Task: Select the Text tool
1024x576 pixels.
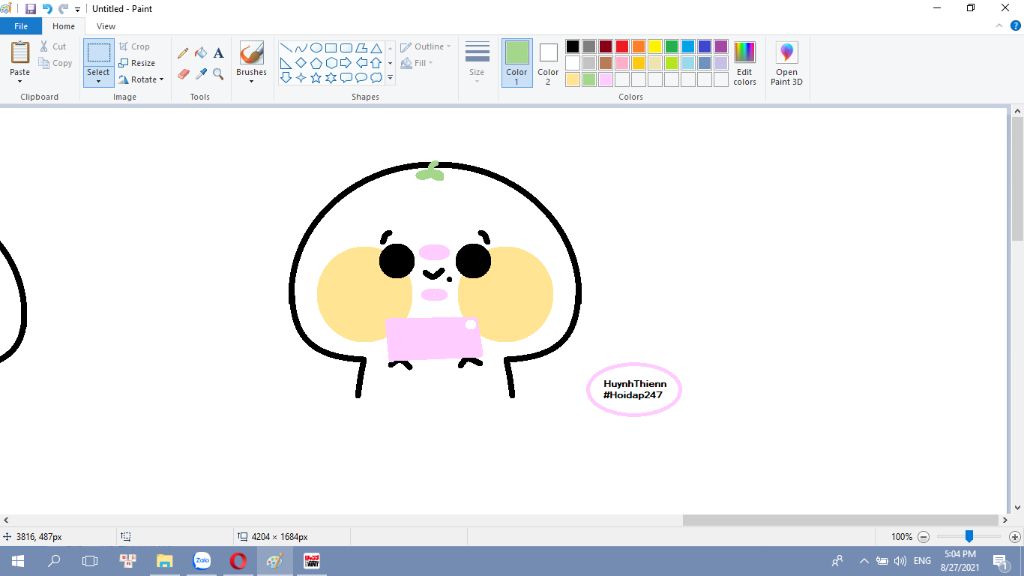Action: coord(218,54)
